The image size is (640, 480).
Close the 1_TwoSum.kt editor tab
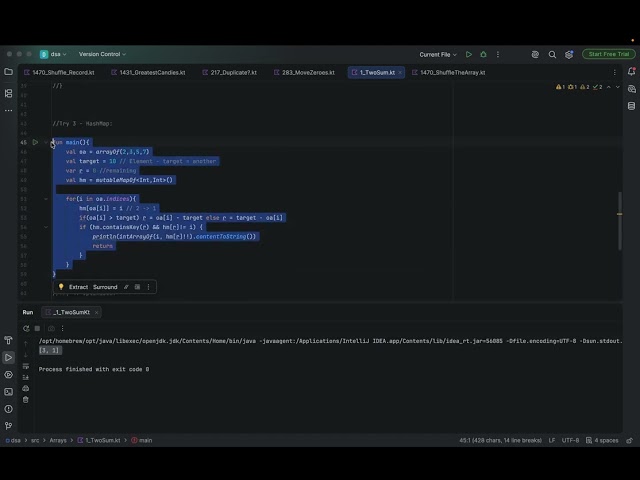coord(400,73)
